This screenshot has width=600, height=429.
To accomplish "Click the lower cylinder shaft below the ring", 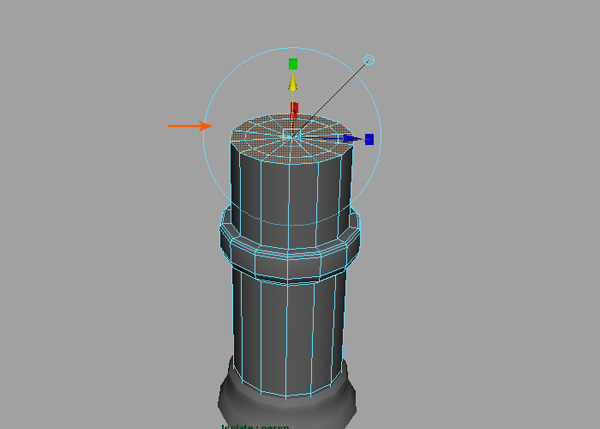I will pos(290,320).
